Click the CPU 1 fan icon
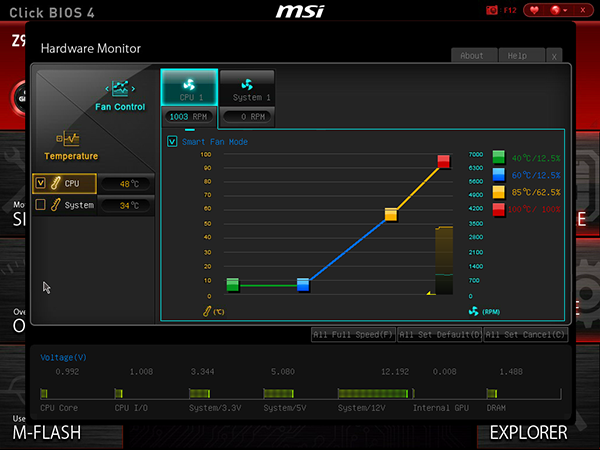600x450 pixels. (x=189, y=84)
